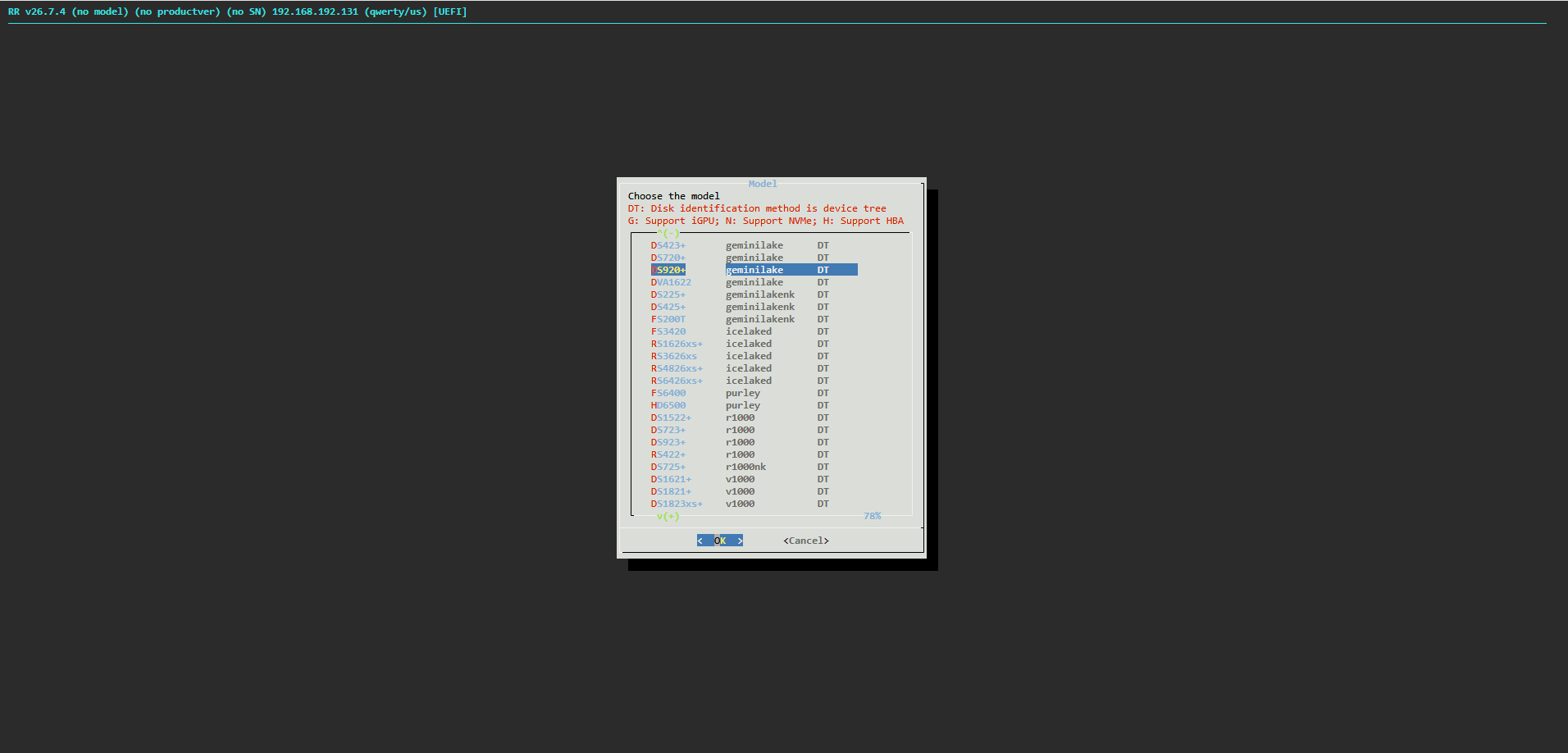
Task: Pick the DS1522+ r1000 model
Action: tap(754, 418)
